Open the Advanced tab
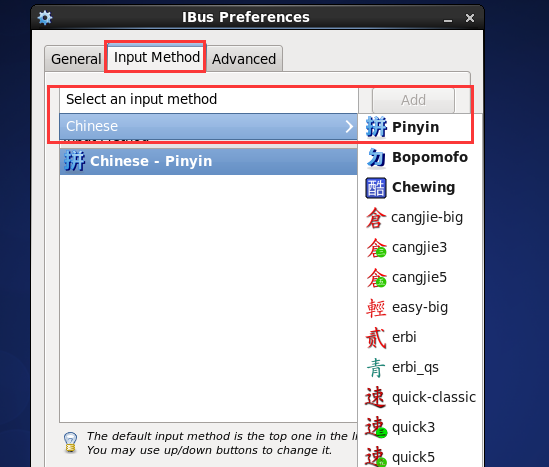This screenshot has height=467, width=549. 244,59
